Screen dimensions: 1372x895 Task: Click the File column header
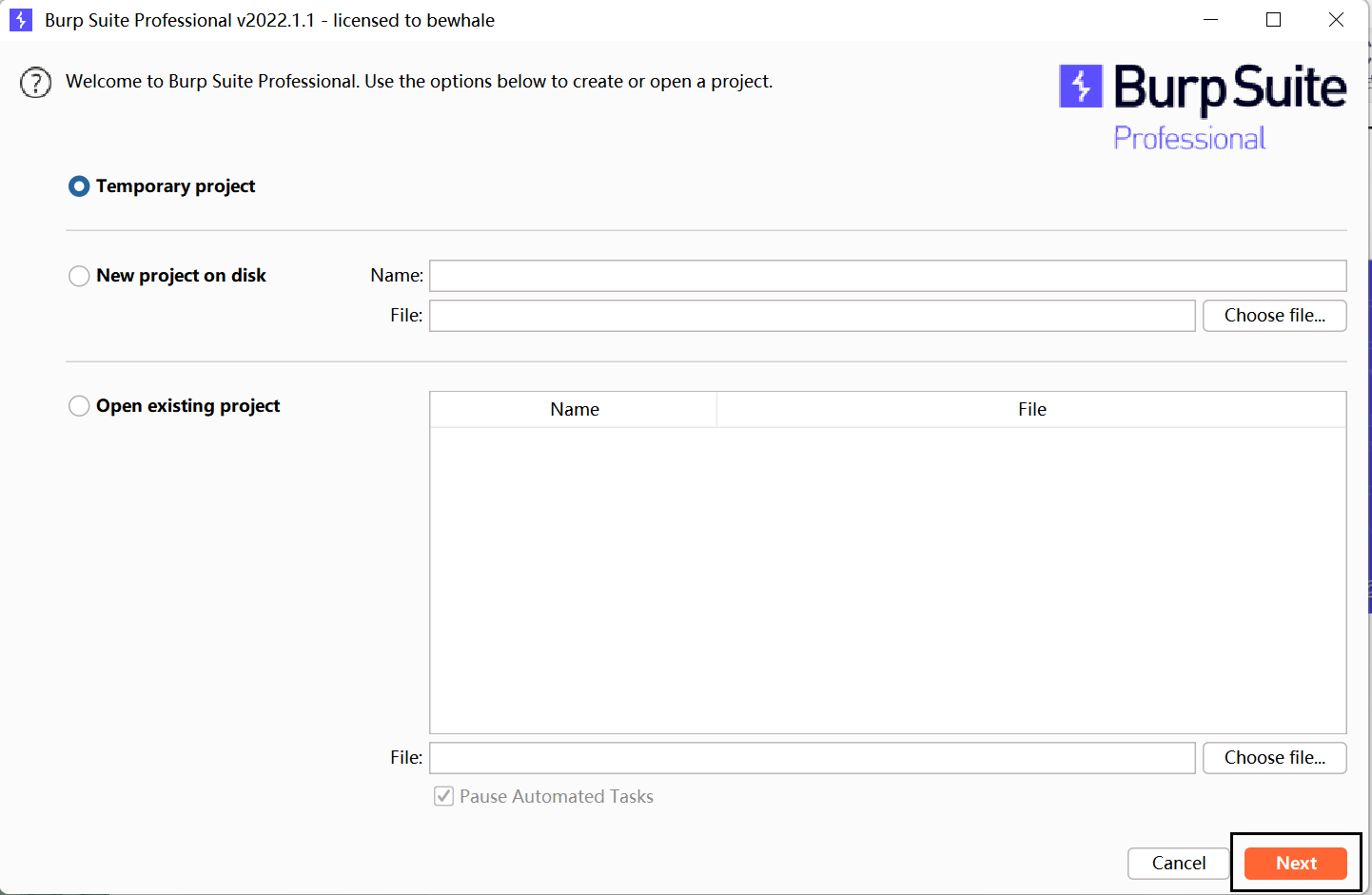click(x=1031, y=409)
